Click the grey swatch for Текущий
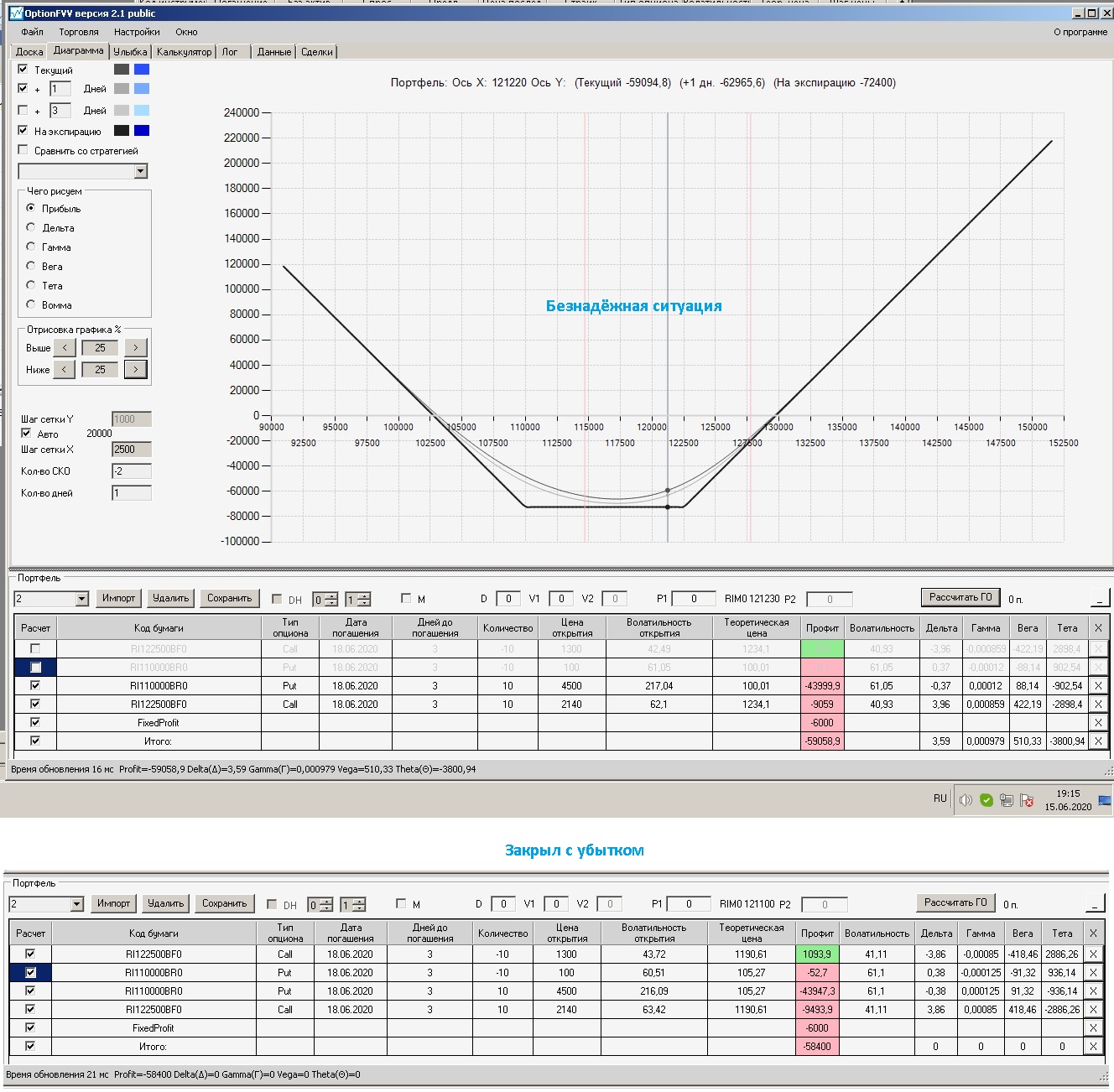The height and width of the screenshot is (1092, 1114). [x=122, y=70]
